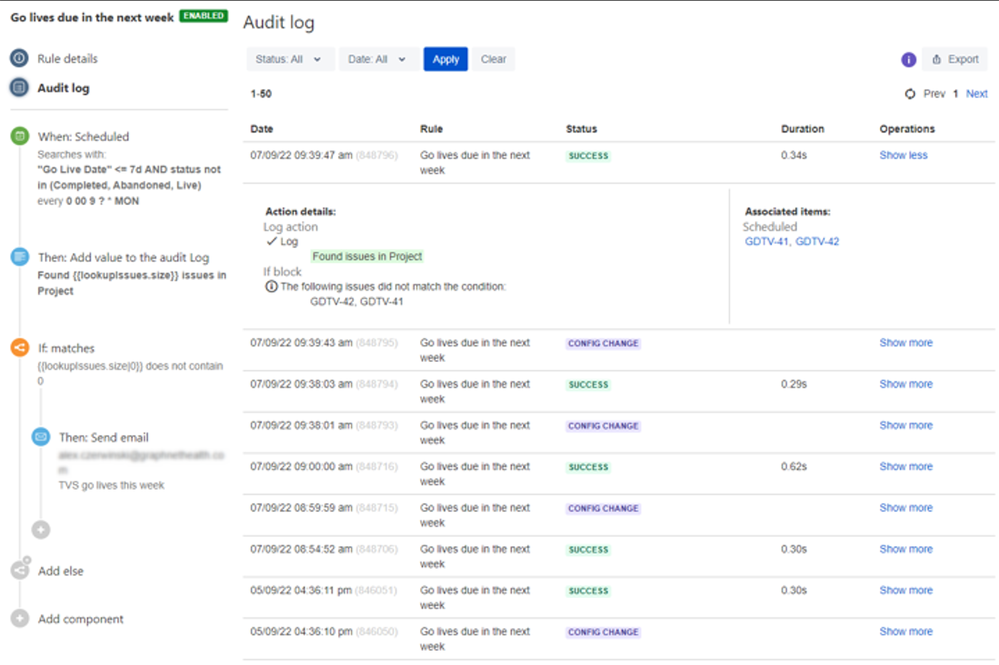Open issue GDTV-42 link
This screenshot has height=665, width=999.
tap(817, 241)
